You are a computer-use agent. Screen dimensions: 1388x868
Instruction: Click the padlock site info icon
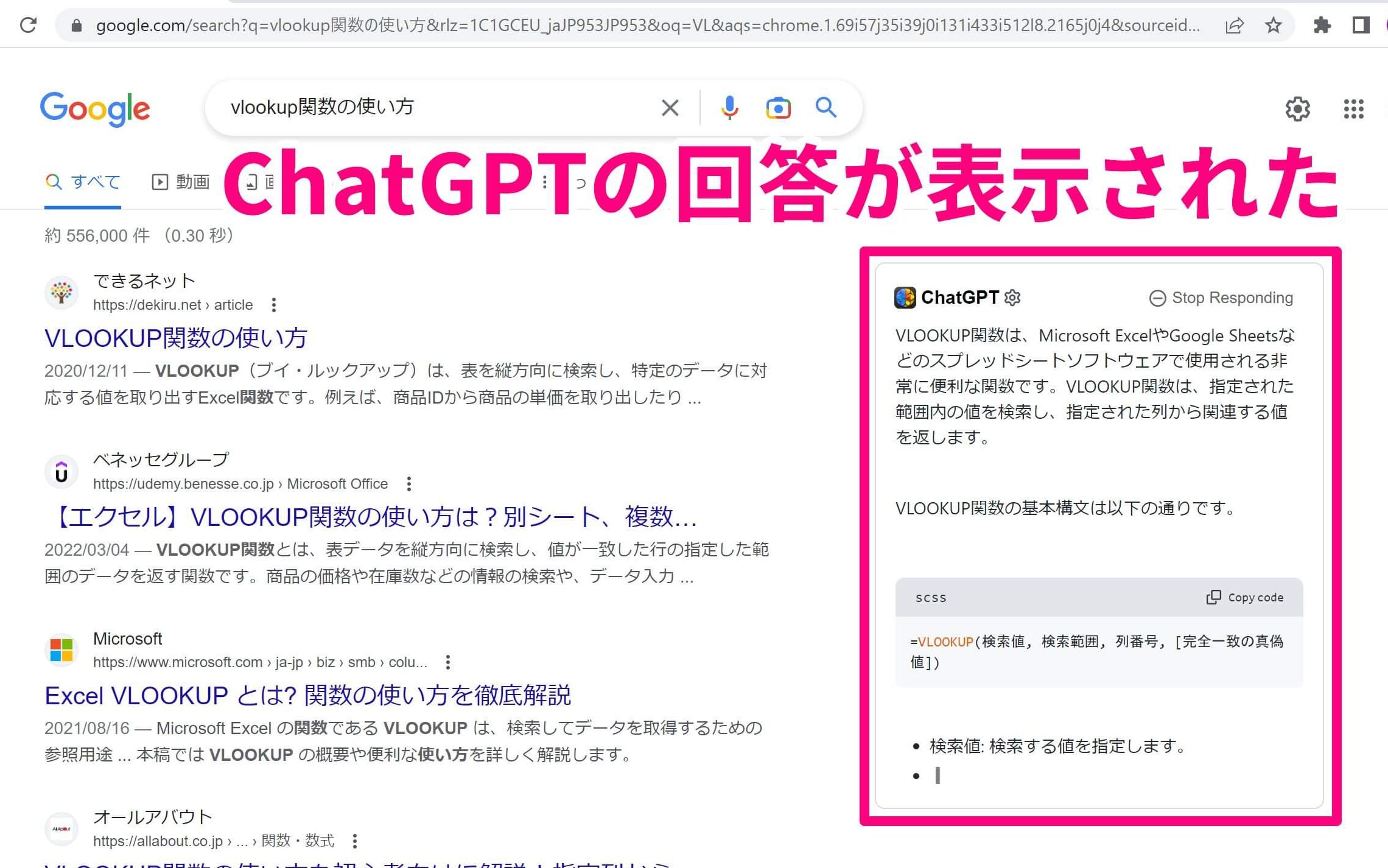(x=76, y=25)
